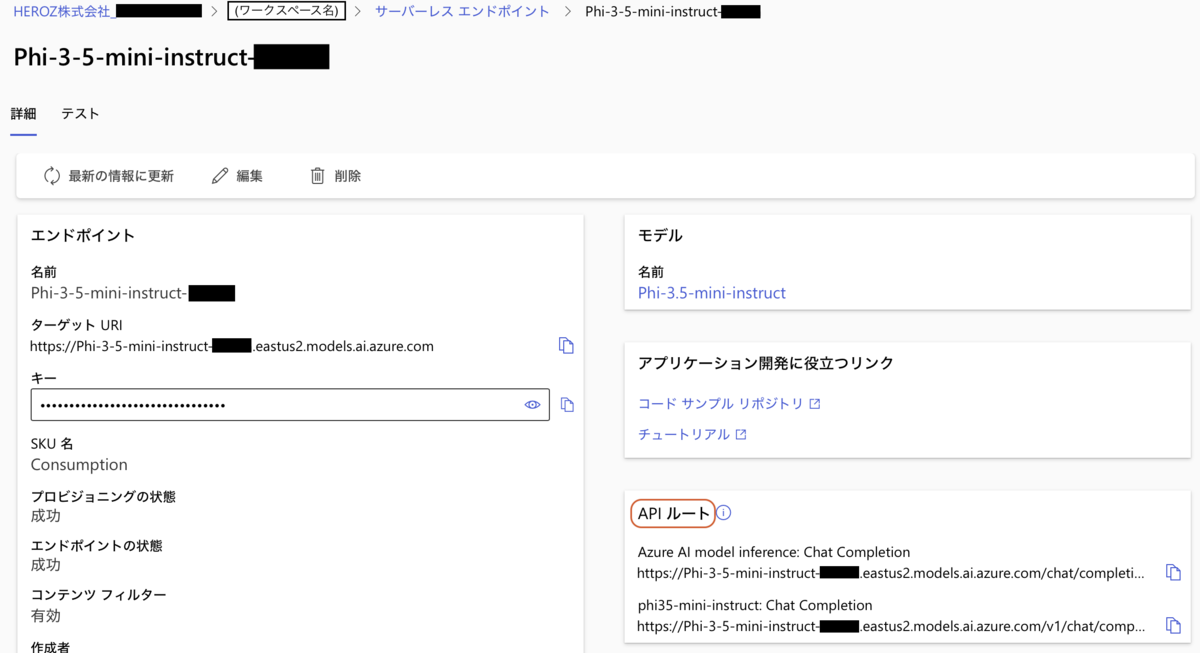Viewport: 1200px width, 653px height.
Task: Select the Azure AI model inference URL text
Action: point(891,573)
